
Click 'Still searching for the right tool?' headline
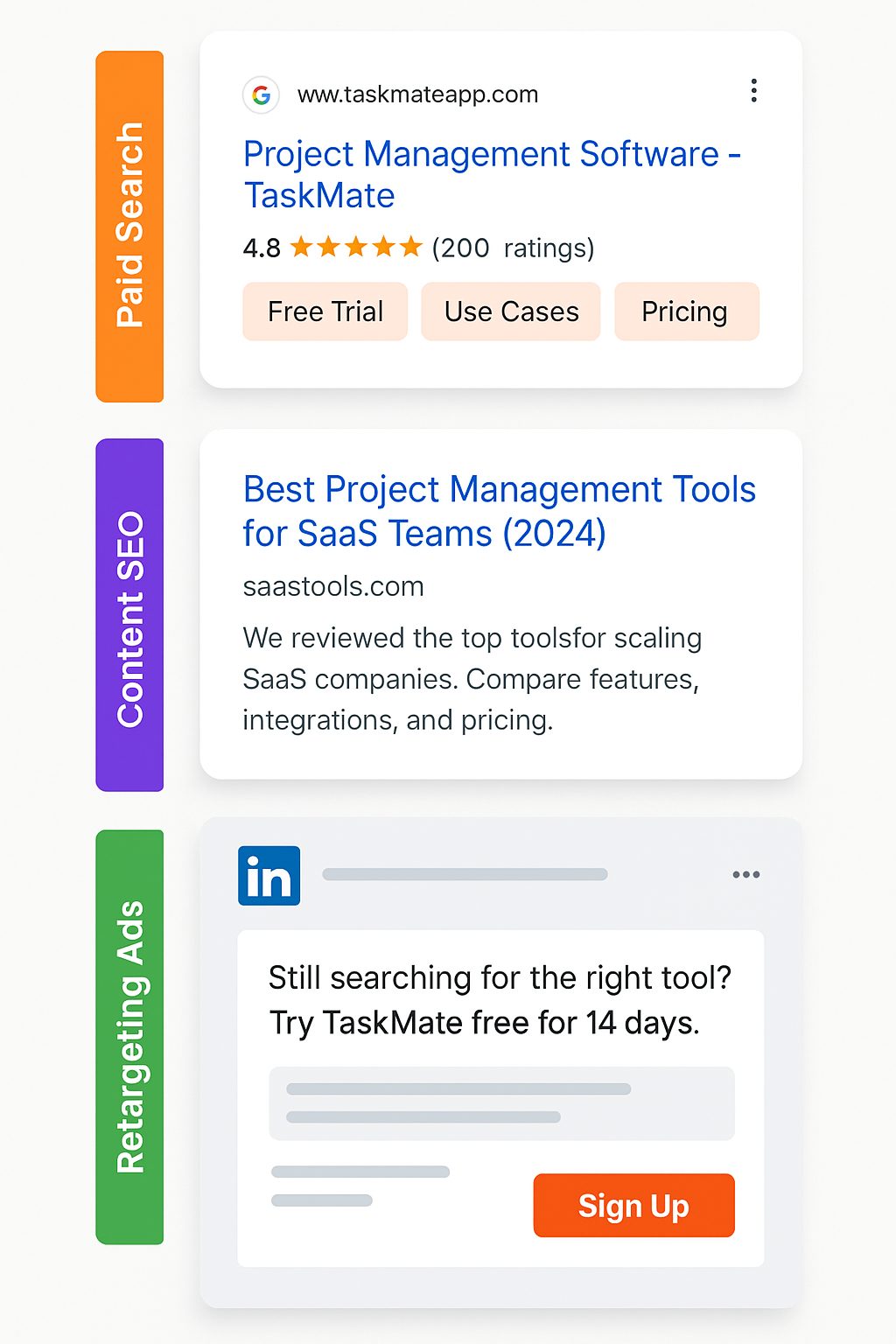pyautogui.click(x=500, y=977)
